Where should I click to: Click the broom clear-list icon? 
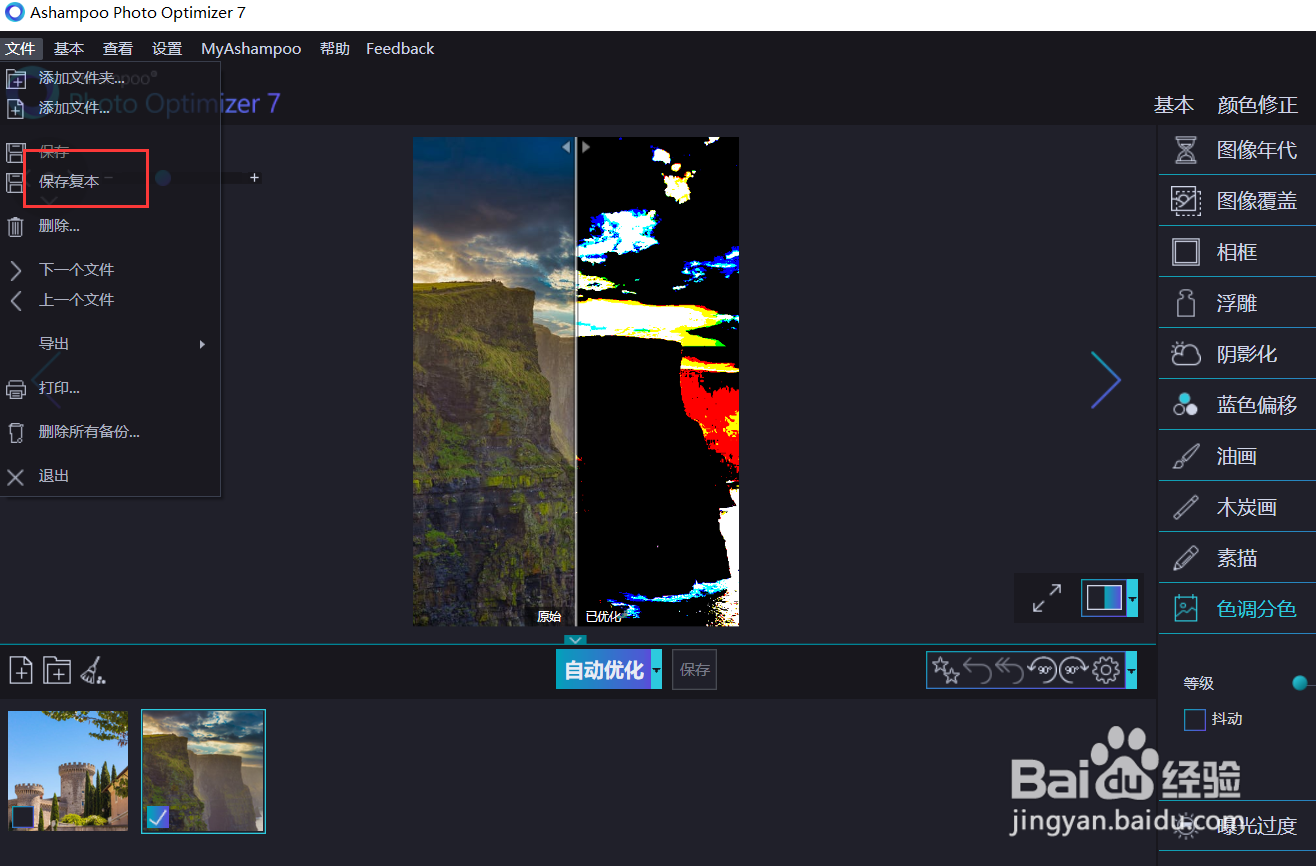coord(93,670)
